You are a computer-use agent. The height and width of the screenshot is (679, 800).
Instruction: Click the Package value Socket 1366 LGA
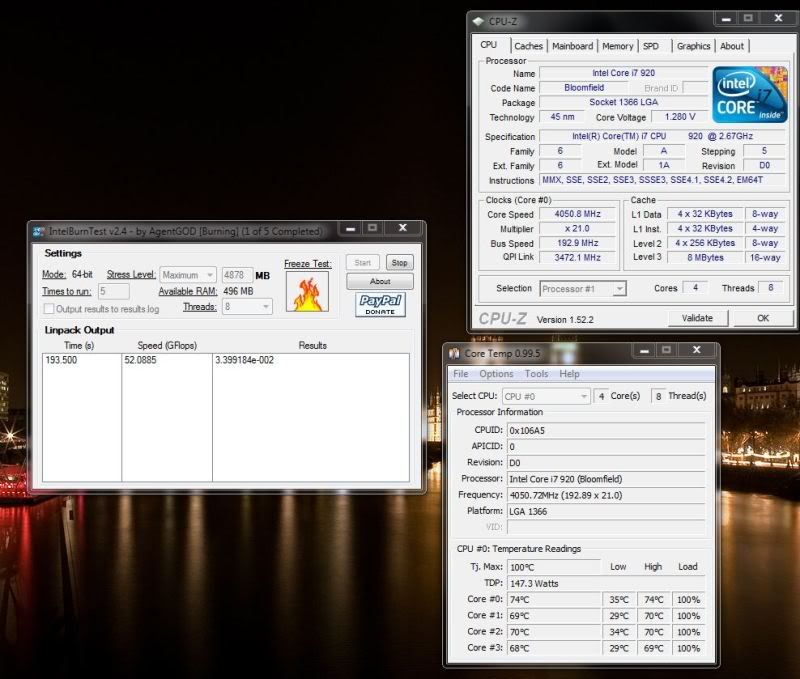(623, 102)
